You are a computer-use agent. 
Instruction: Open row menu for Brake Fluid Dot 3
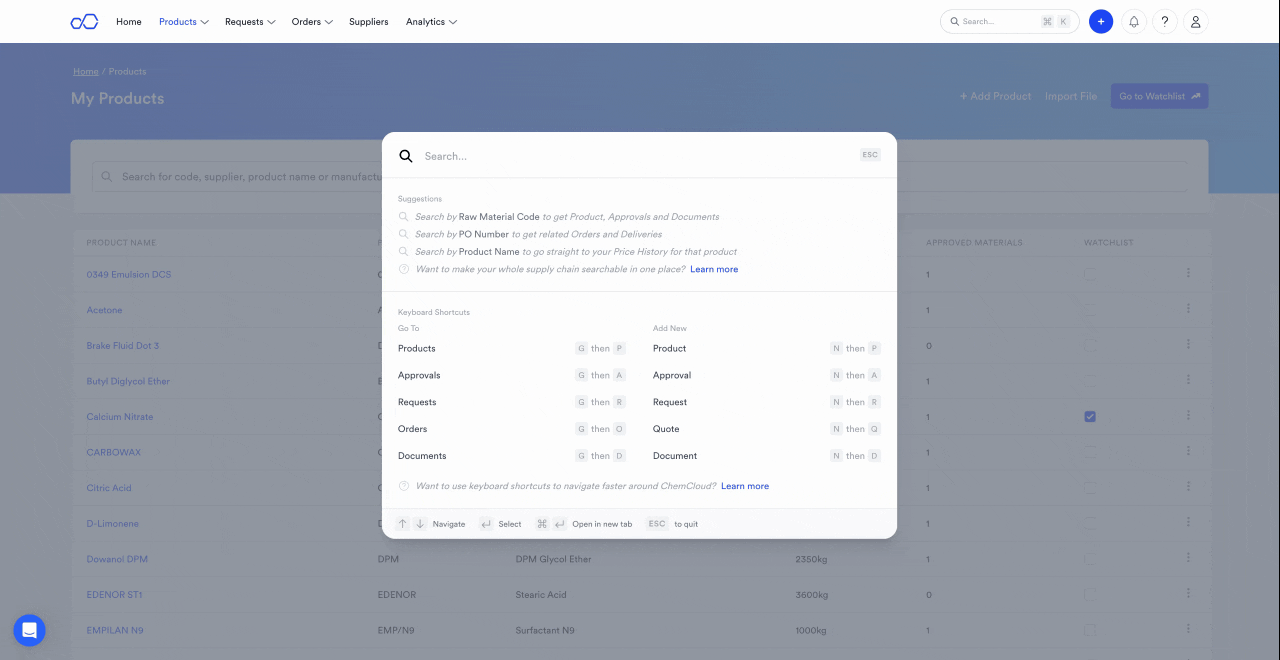coord(1188,344)
